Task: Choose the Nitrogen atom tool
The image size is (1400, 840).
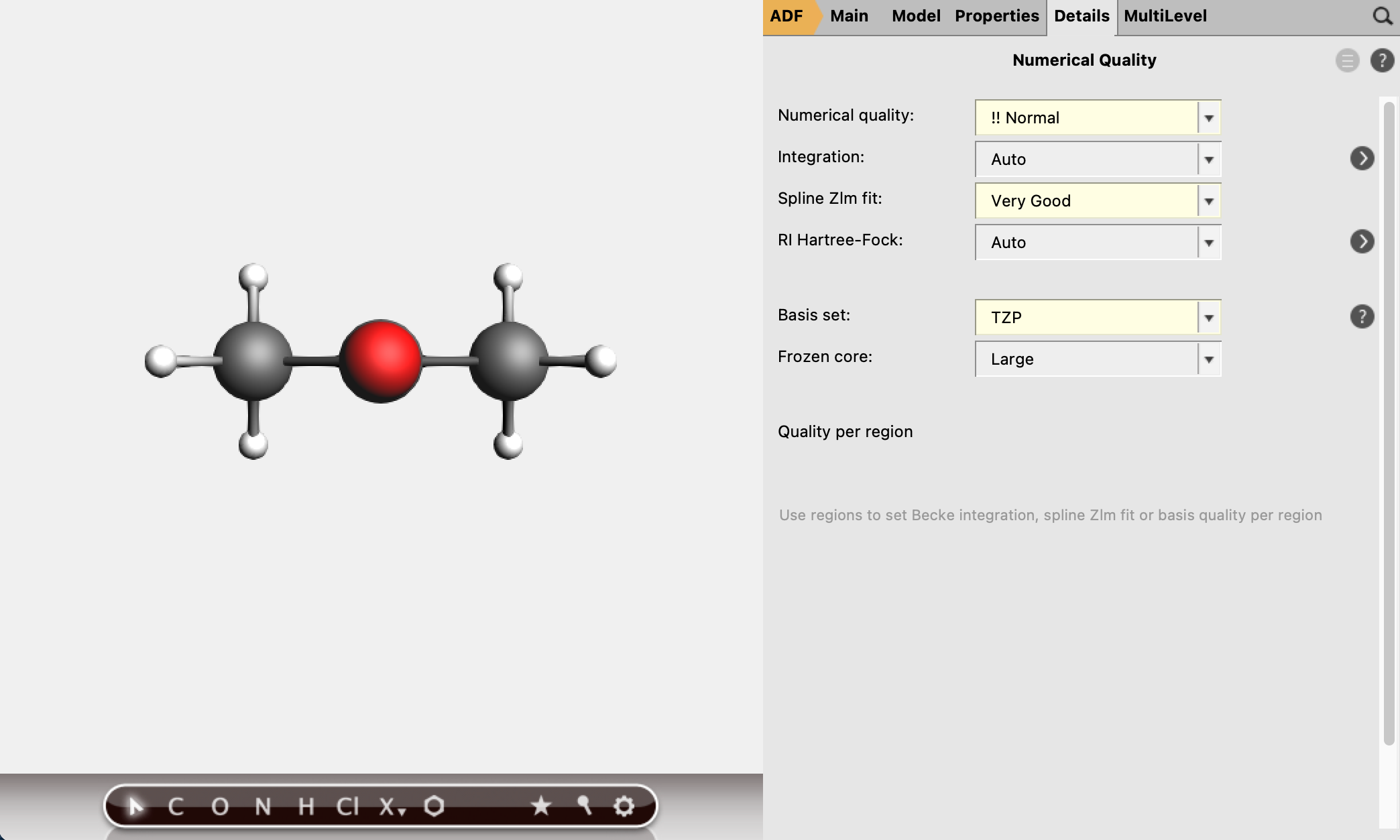Action: coord(263,806)
